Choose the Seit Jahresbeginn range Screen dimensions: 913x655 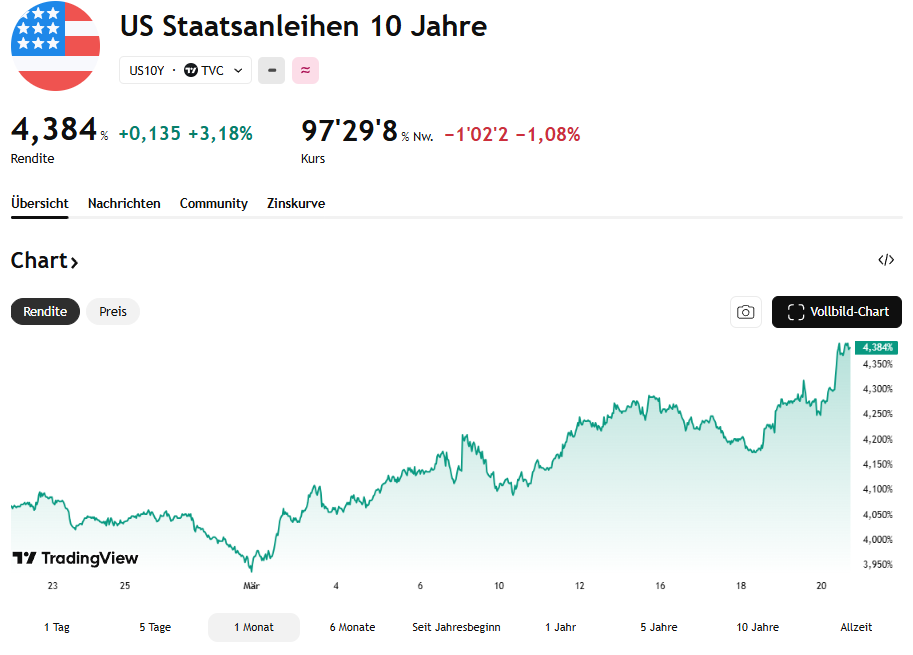tap(456, 627)
